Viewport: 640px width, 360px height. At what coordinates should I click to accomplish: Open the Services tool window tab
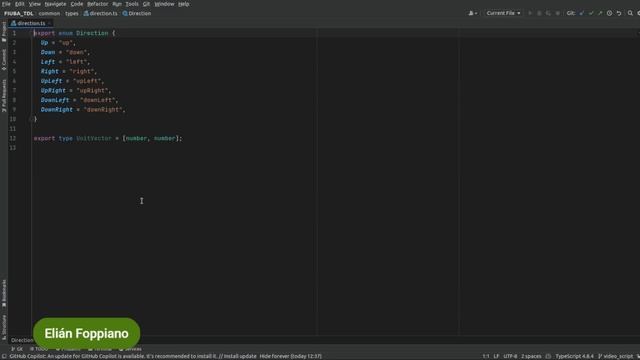click(x=130, y=349)
